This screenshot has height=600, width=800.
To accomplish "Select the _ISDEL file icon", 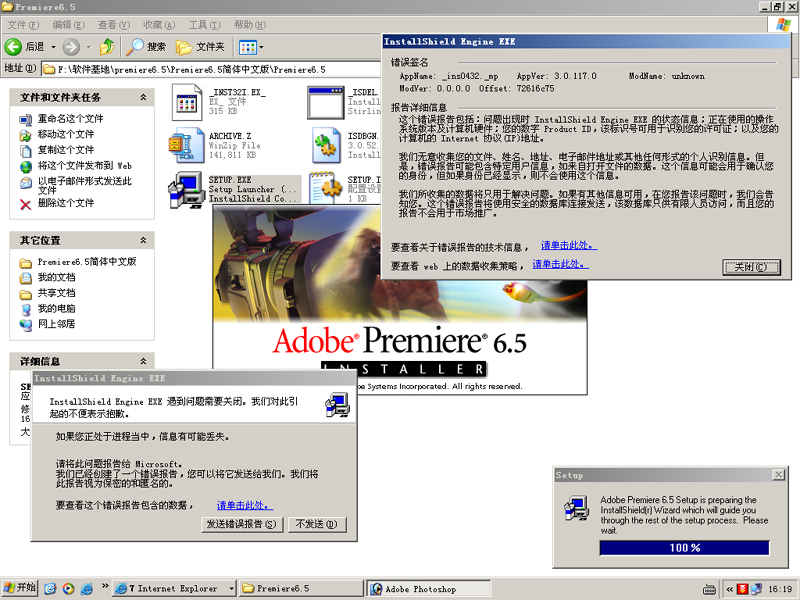I will click(x=326, y=103).
